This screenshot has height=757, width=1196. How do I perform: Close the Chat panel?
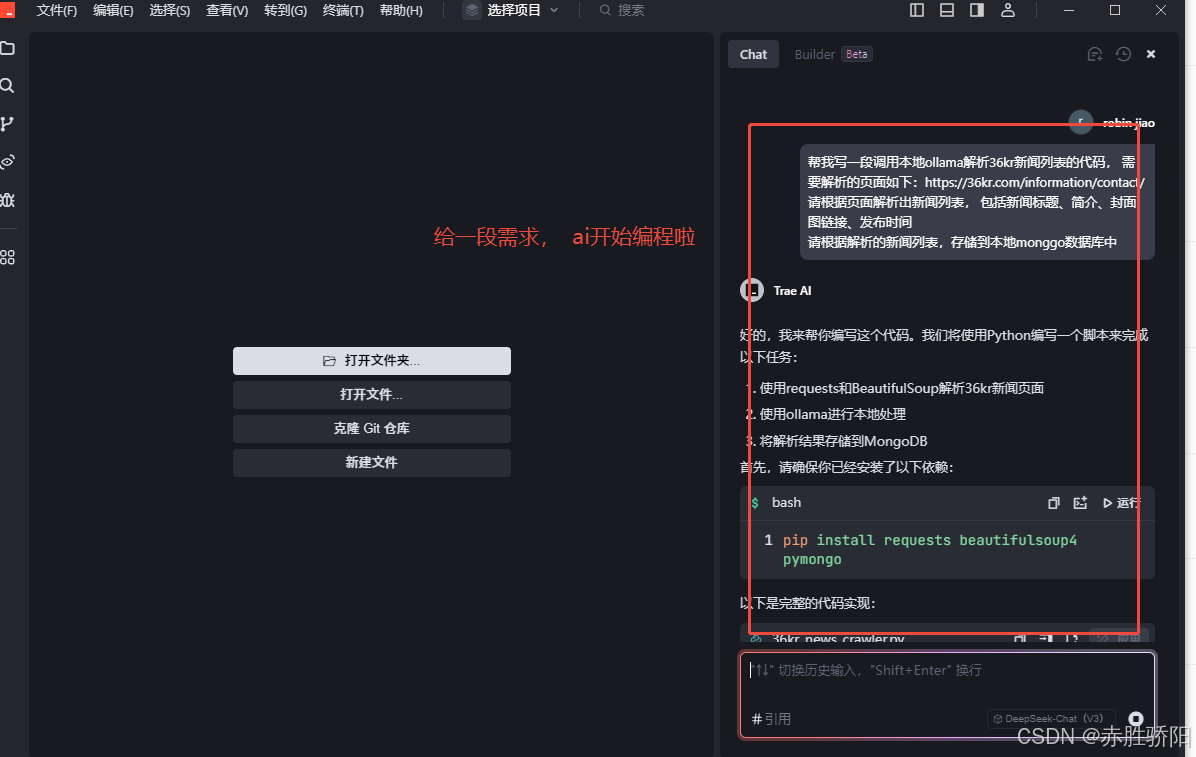(x=1151, y=54)
